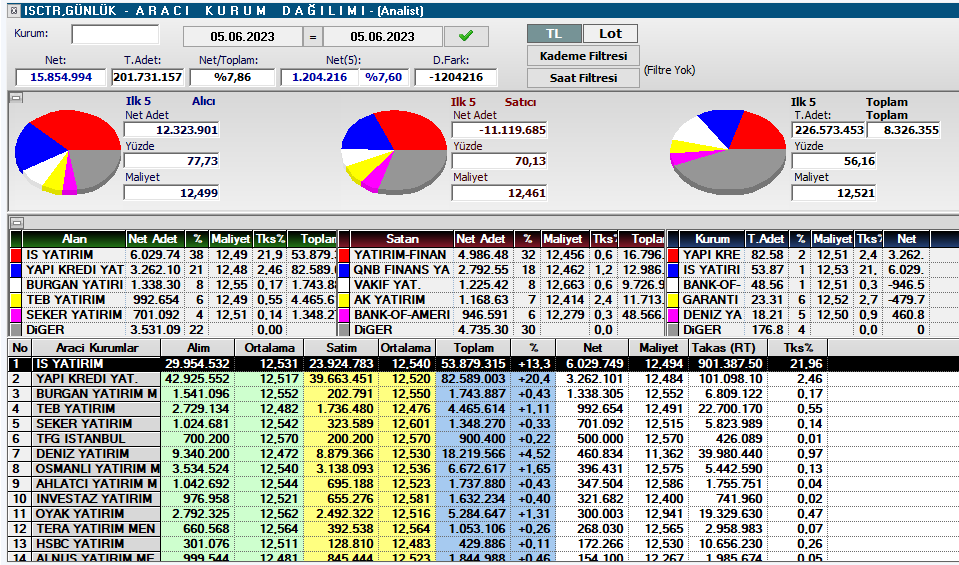959x565 pixels.
Task: Select the TFG ISTANBUL row
Action: (x=483, y=438)
